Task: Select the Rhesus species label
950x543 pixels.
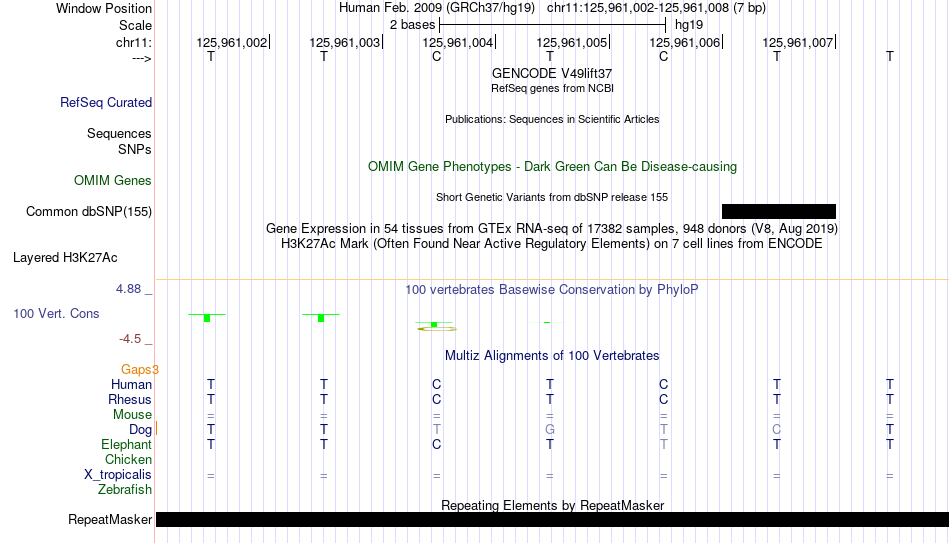Action: tap(130, 399)
